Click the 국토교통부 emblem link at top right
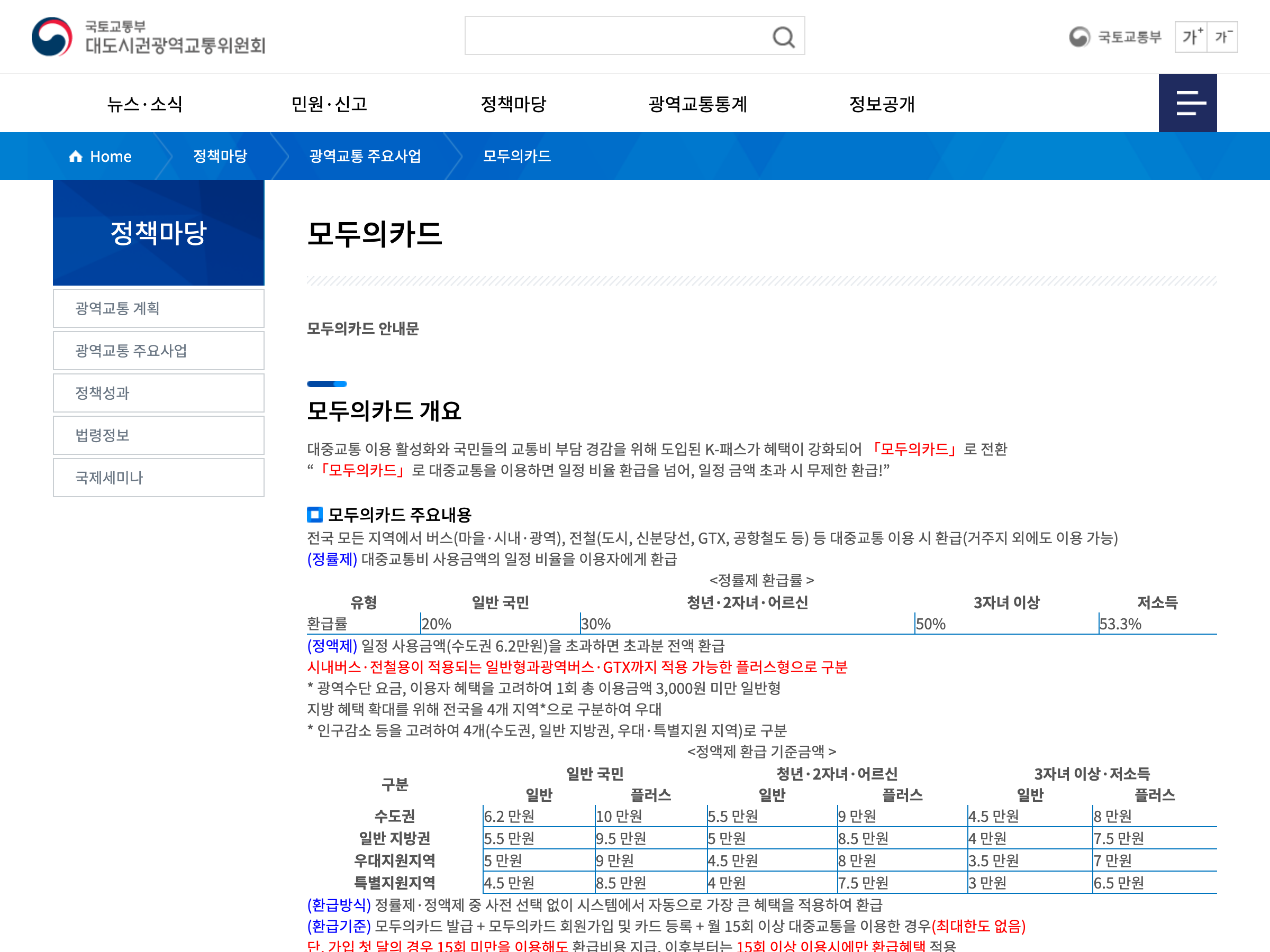Image resolution: width=1270 pixels, height=952 pixels. (x=1115, y=36)
